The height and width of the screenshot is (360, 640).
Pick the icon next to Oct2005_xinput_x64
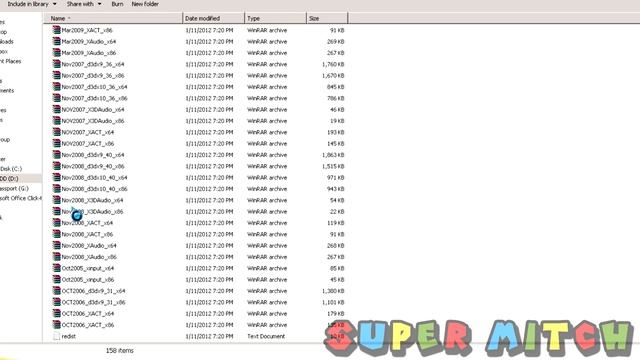[x=56, y=268]
